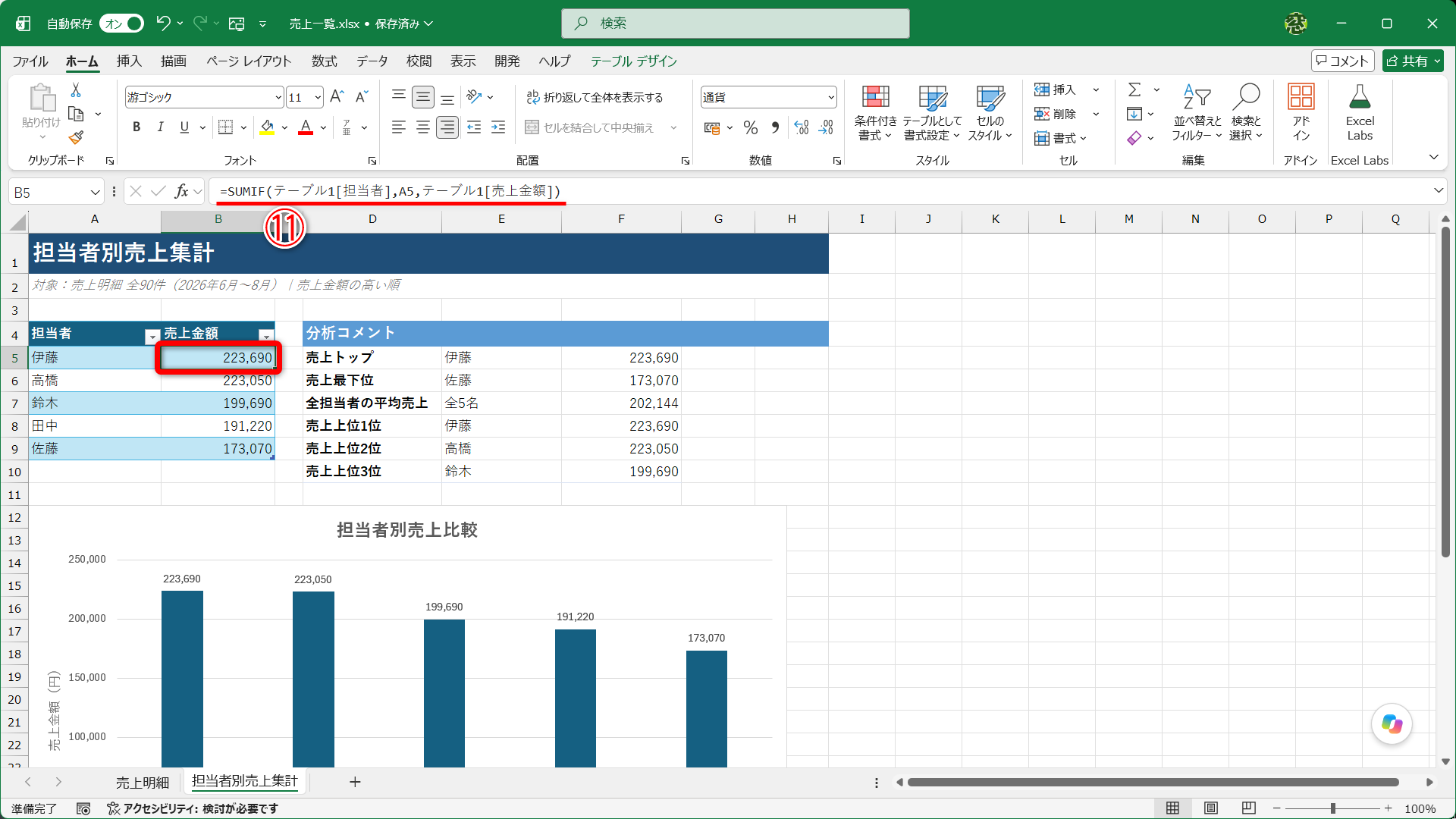The image size is (1456, 819).
Task: Click the AutoSum sigma icon
Action: 1134,89
